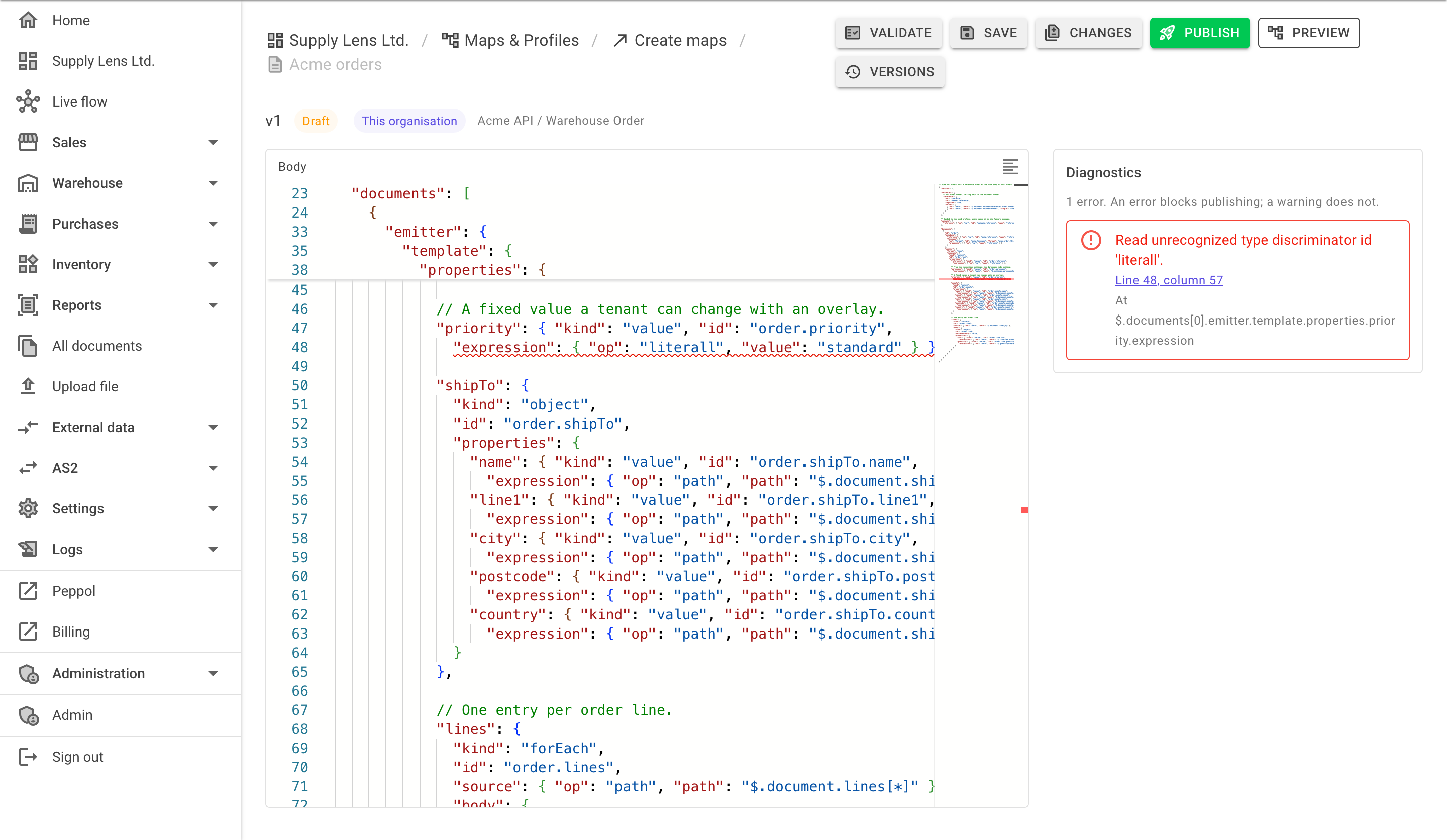This screenshot has height=840, width=1447.
Task: Click the red error icon in Diagnostics
Action: click(1090, 240)
